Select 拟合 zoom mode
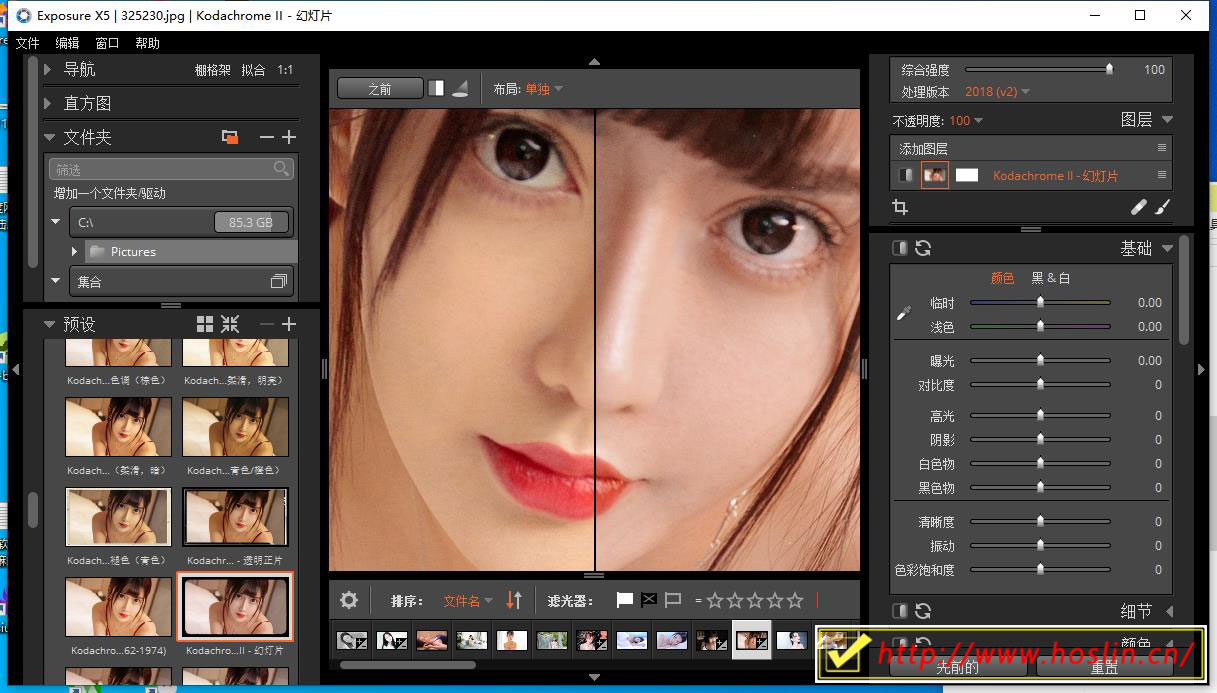Viewport: 1217px width, 693px height. click(x=254, y=70)
